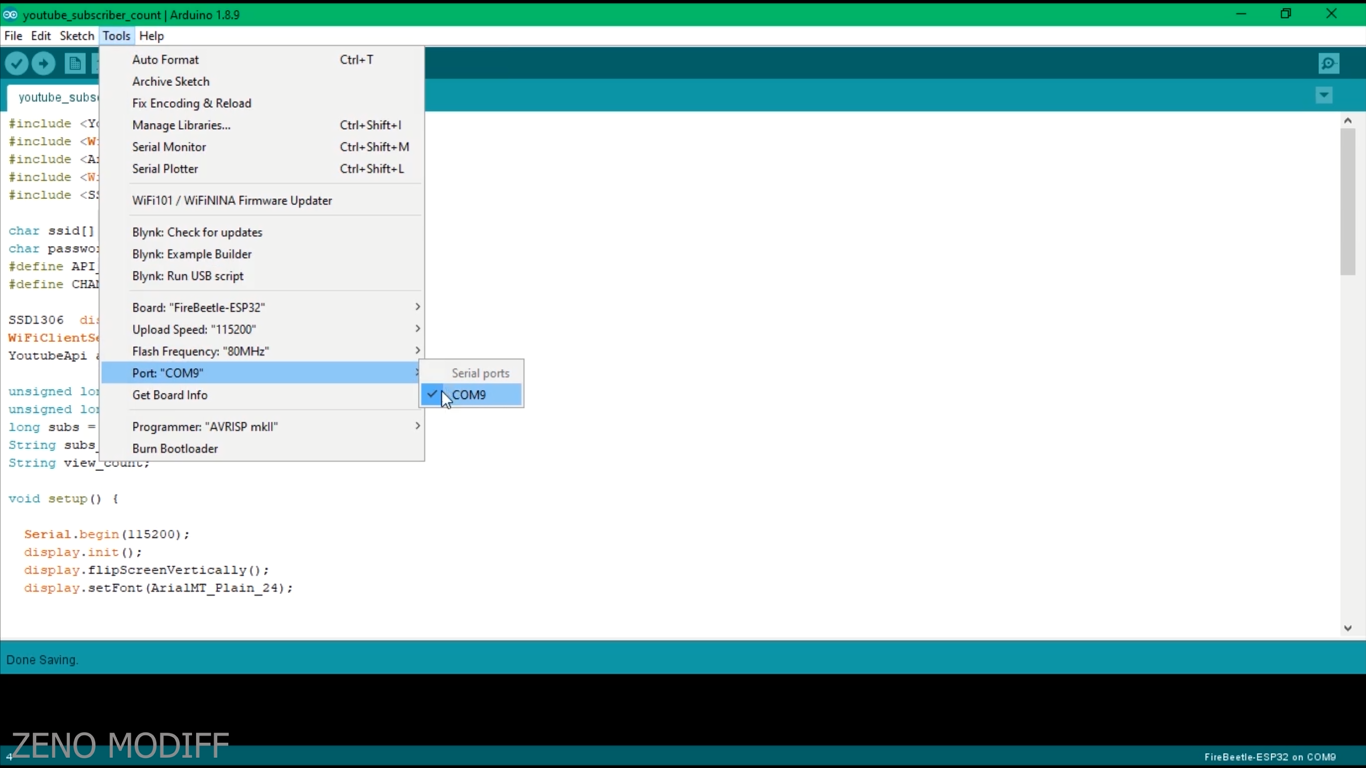Open Serial Monitor magnifier icon in toolbar

click(1328, 64)
